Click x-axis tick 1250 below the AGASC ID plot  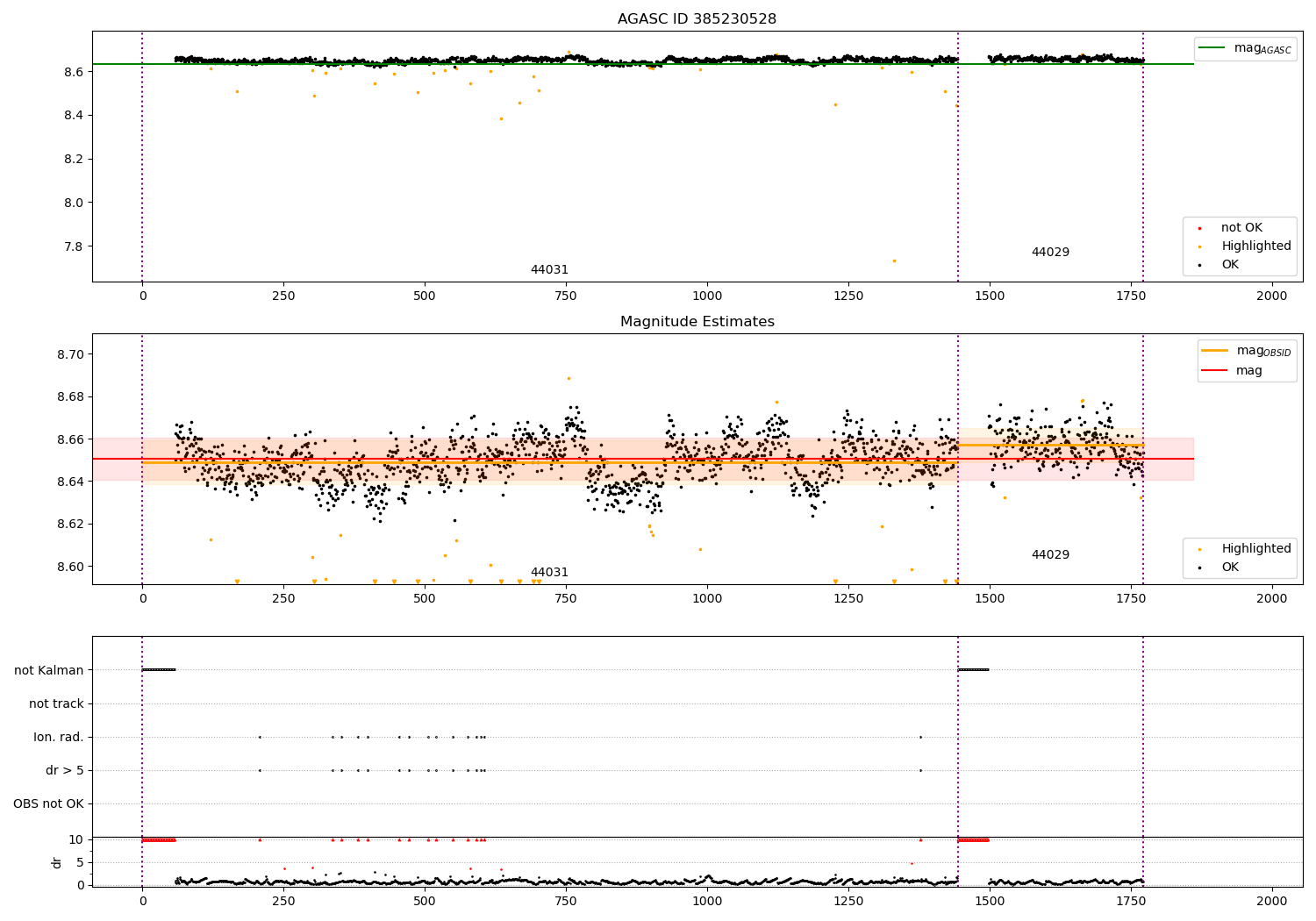coord(848,296)
